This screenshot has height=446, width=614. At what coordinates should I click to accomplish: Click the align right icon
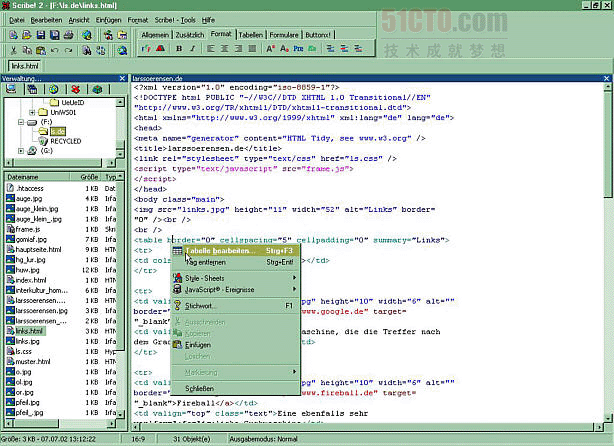point(238,49)
